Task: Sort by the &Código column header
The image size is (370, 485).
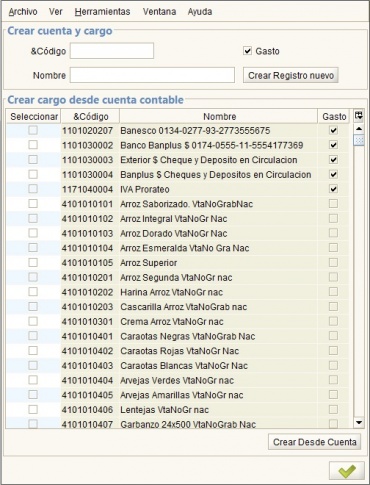Action: (90, 116)
